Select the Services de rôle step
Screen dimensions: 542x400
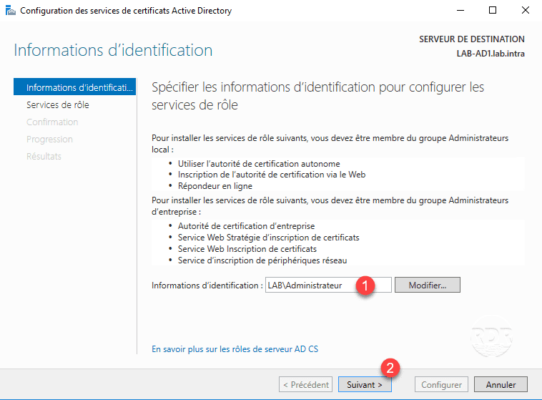pyautogui.click(x=58, y=105)
